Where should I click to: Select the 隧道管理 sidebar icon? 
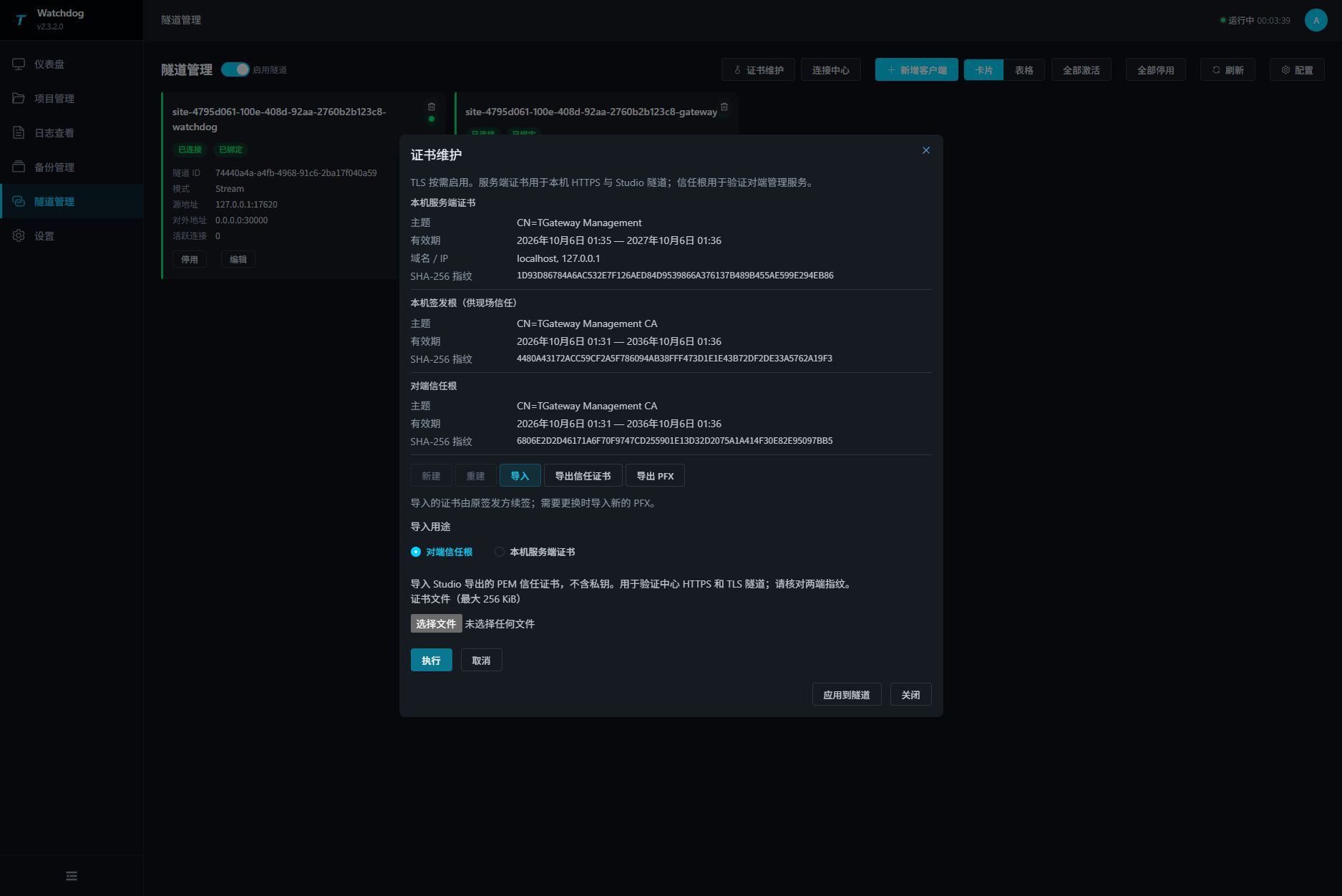(x=19, y=201)
